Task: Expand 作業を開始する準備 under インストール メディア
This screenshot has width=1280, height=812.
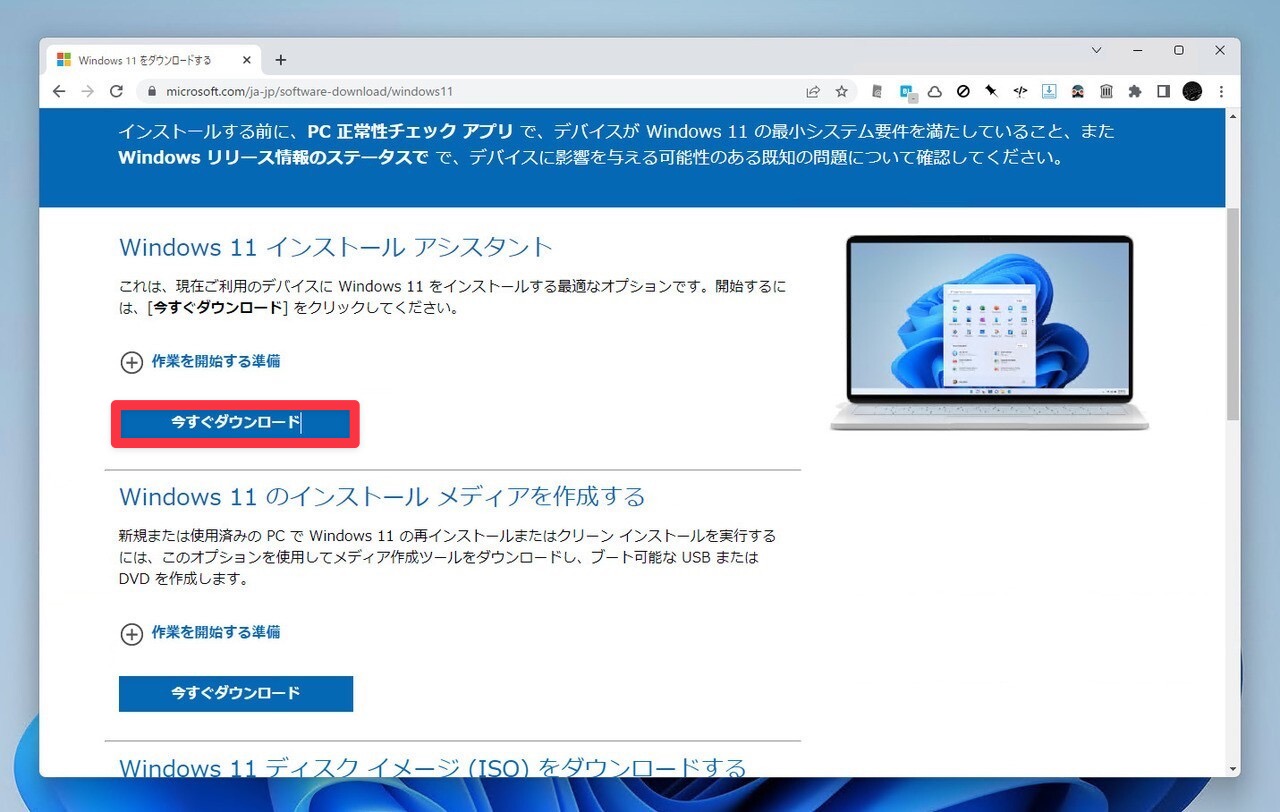Action: click(x=200, y=633)
